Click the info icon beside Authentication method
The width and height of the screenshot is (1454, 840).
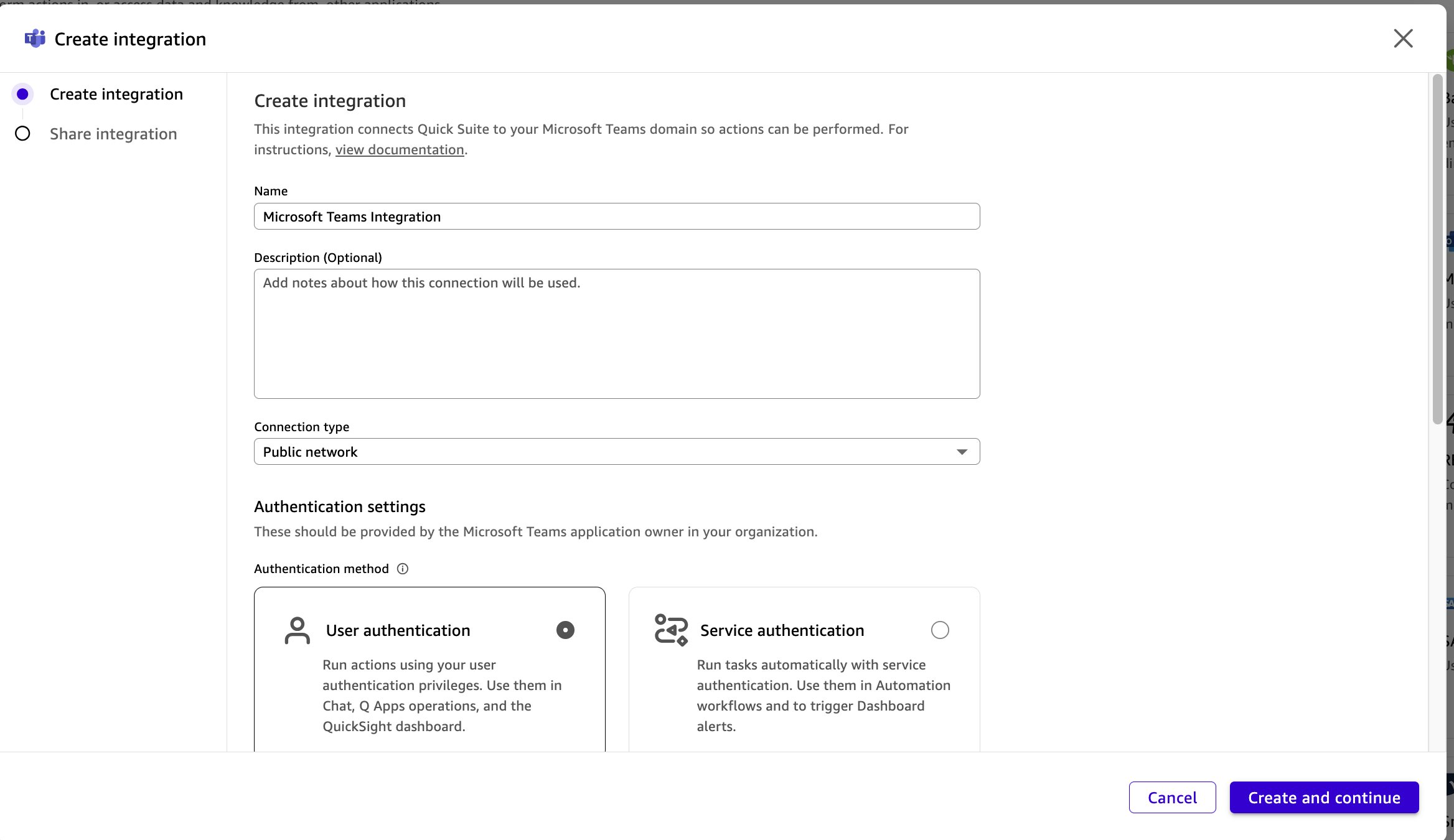click(402, 569)
